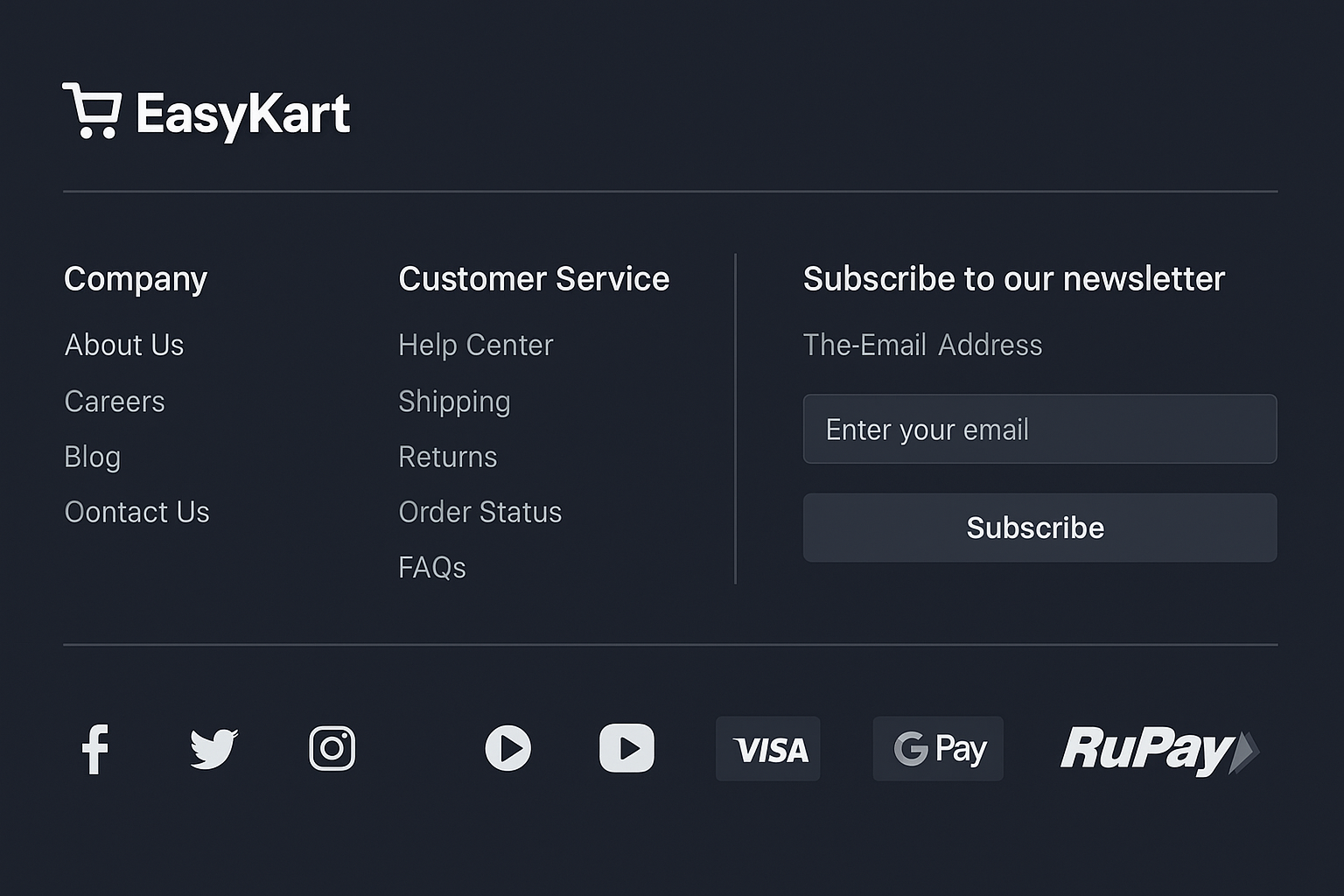This screenshot has height=896, width=1344.
Task: Open the Shipping information link
Action: (x=454, y=402)
